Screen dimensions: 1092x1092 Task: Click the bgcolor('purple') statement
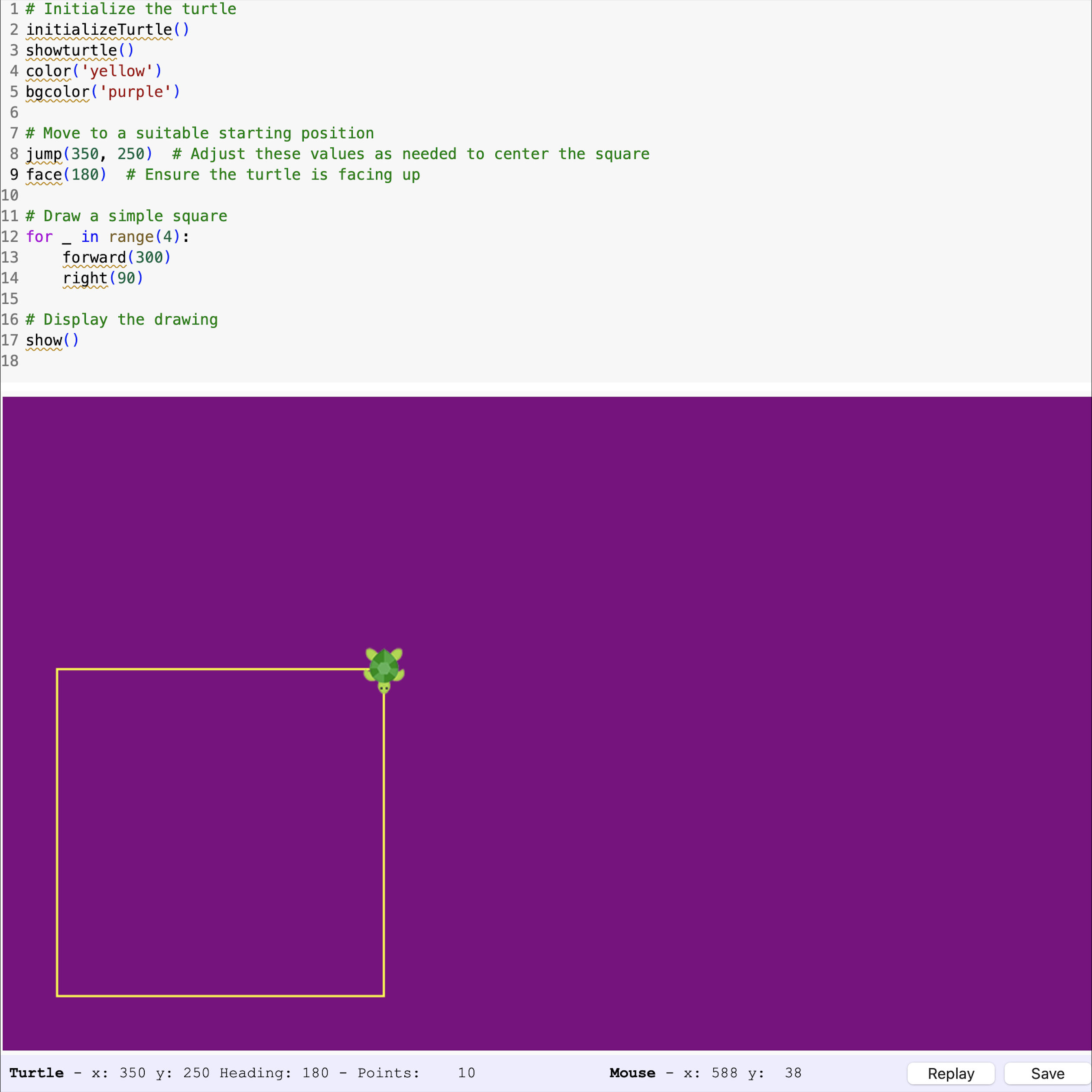tap(102, 92)
